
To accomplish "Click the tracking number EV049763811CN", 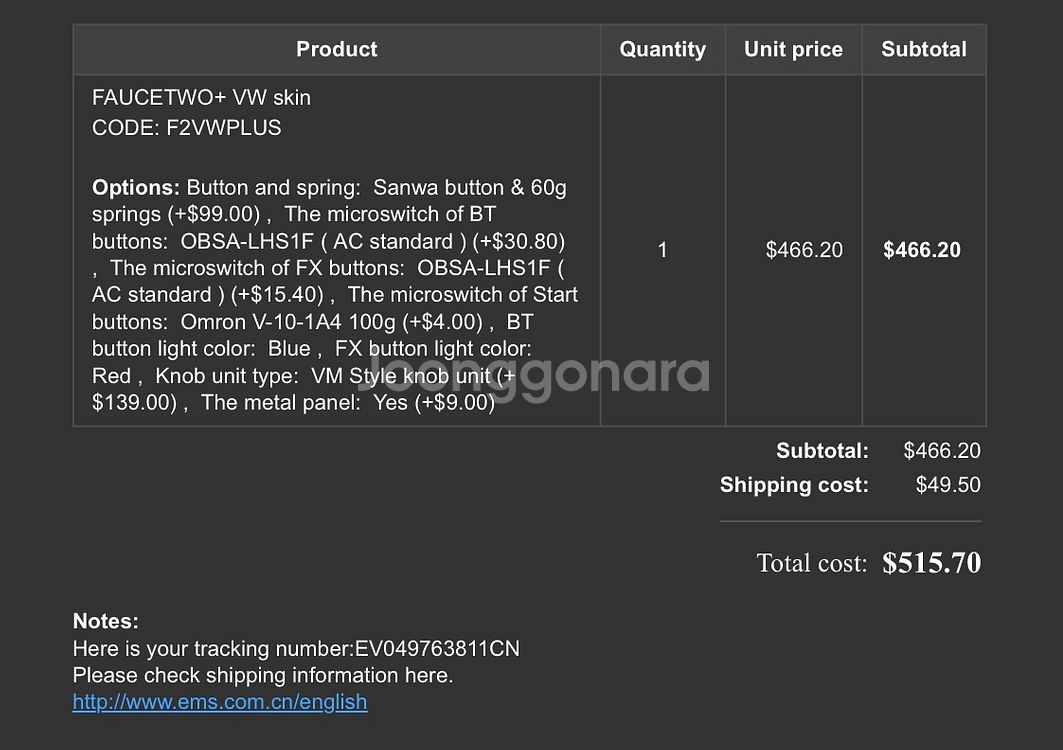I will click(x=437, y=649).
